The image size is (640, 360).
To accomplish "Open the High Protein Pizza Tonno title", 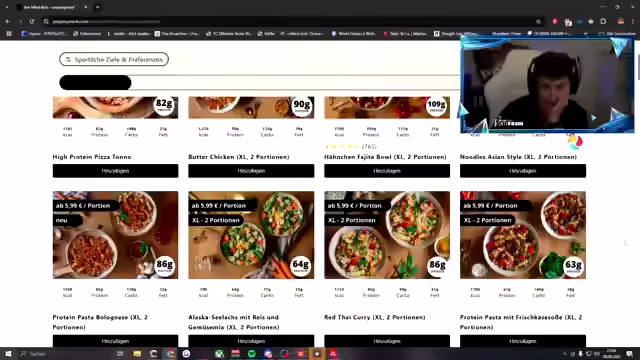I will (x=92, y=157).
